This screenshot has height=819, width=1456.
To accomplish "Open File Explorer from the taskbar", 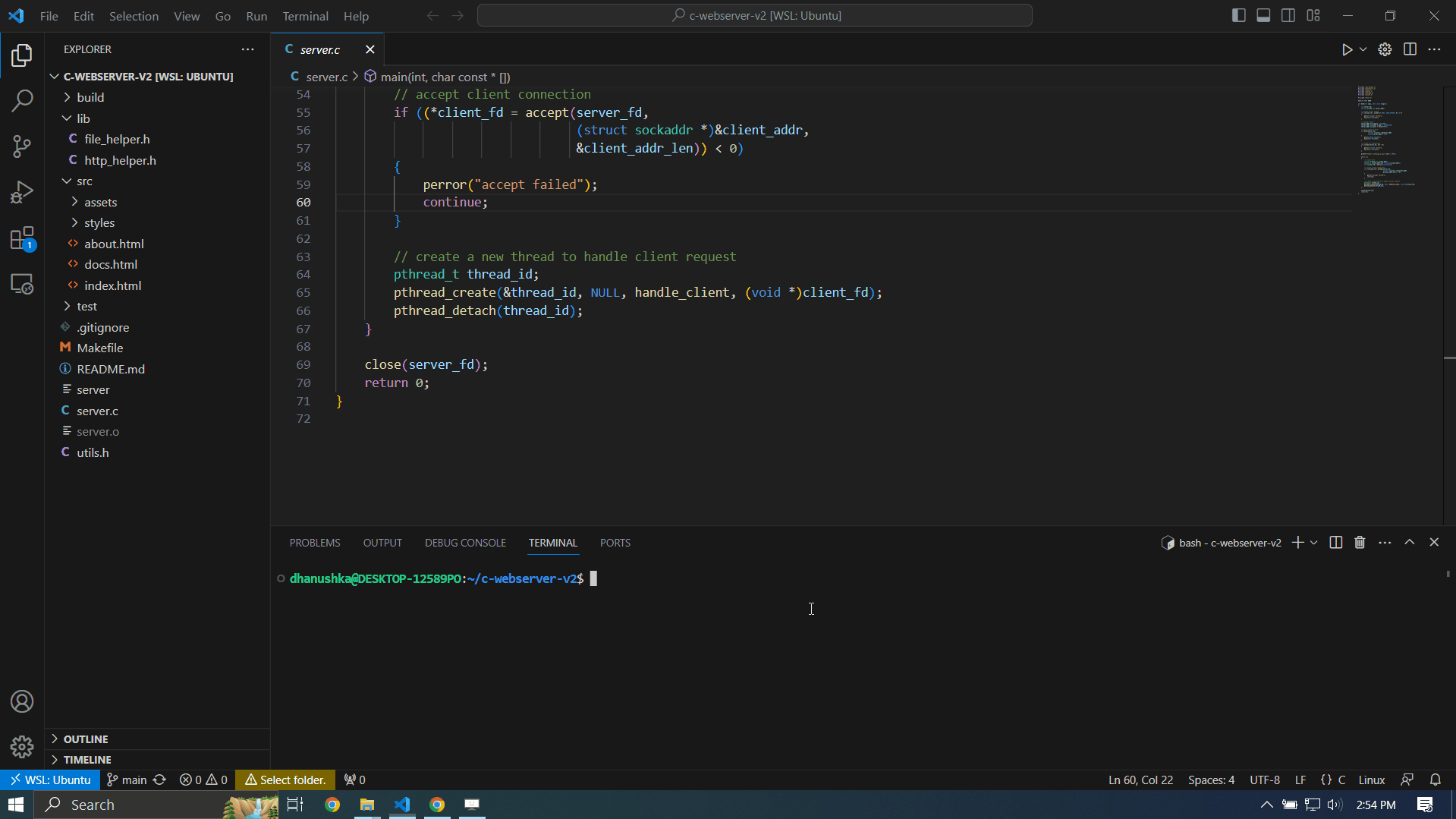I will (367, 805).
